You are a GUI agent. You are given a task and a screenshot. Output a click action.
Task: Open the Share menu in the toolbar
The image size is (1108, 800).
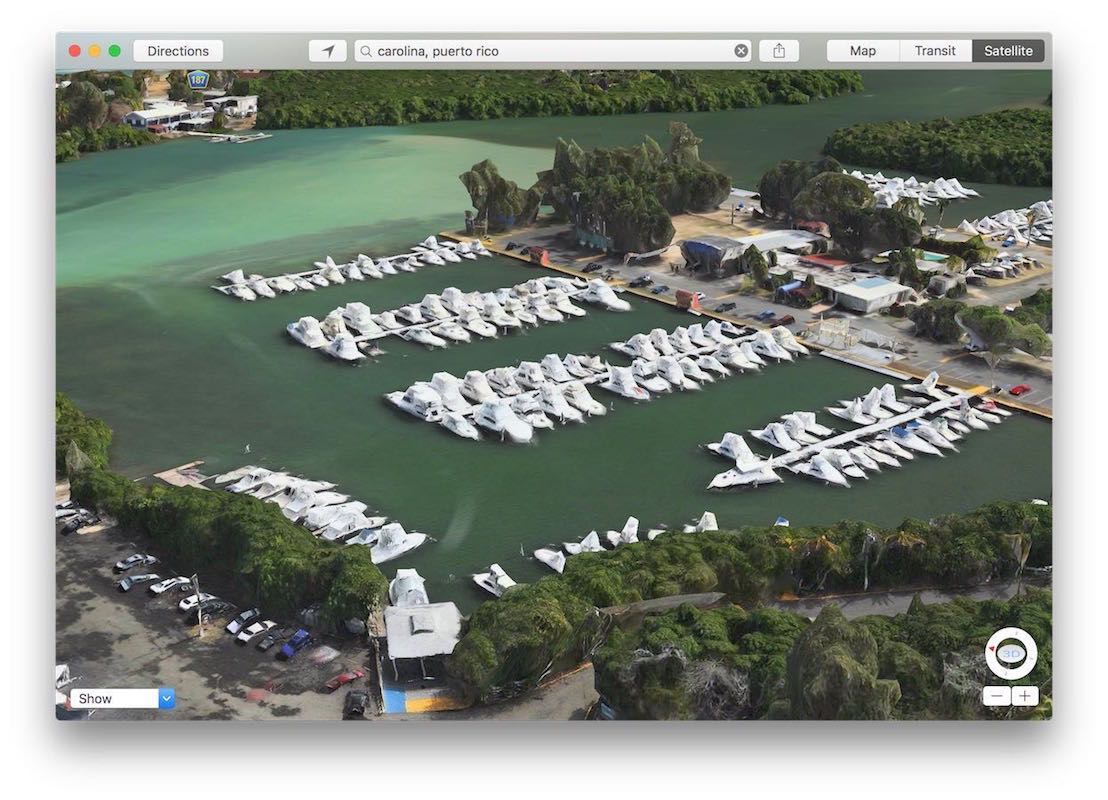point(779,51)
